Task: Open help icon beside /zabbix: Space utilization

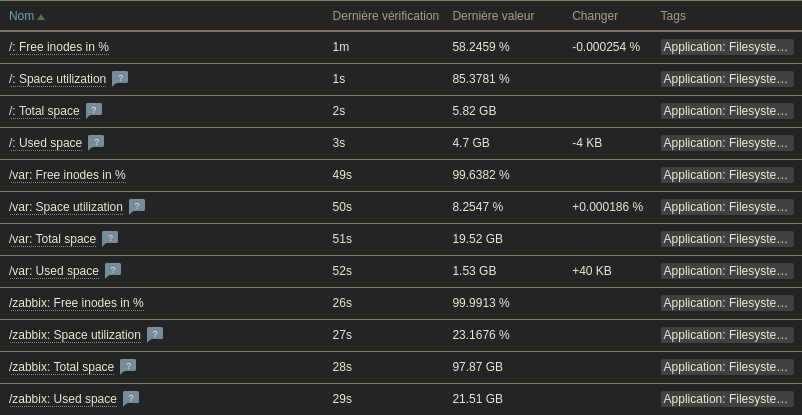Action: coord(155,334)
